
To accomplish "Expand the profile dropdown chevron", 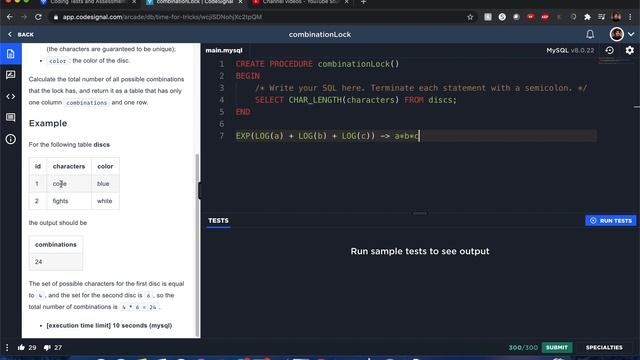I will [x=631, y=34].
